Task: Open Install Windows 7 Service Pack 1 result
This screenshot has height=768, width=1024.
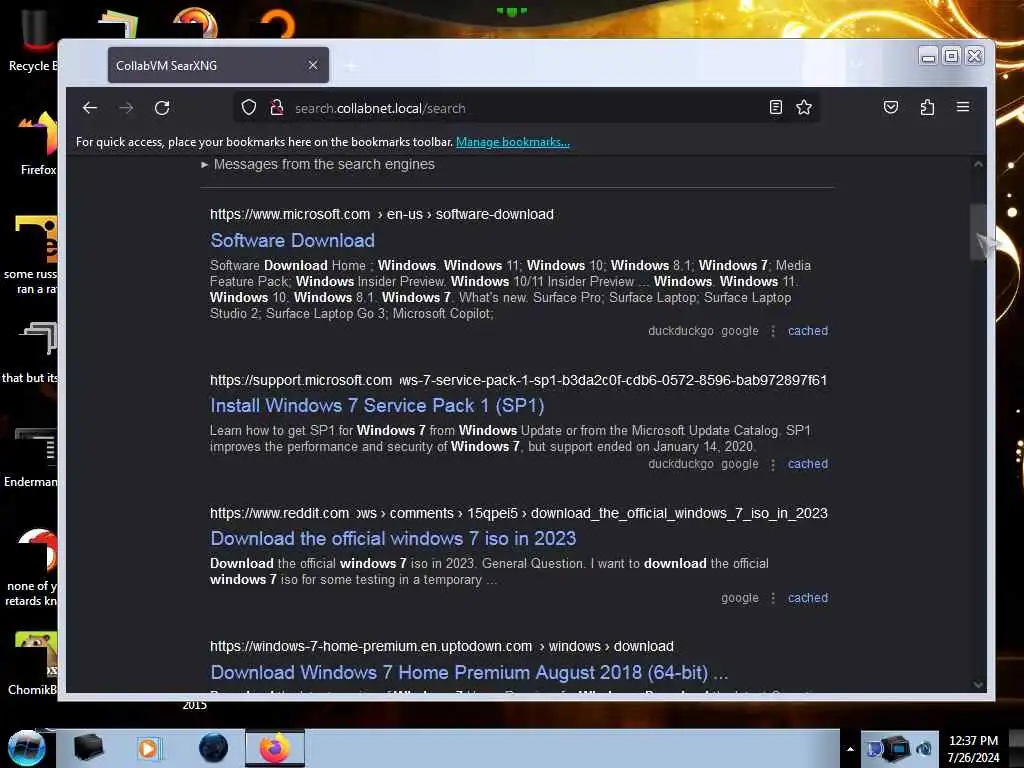Action: click(x=377, y=406)
